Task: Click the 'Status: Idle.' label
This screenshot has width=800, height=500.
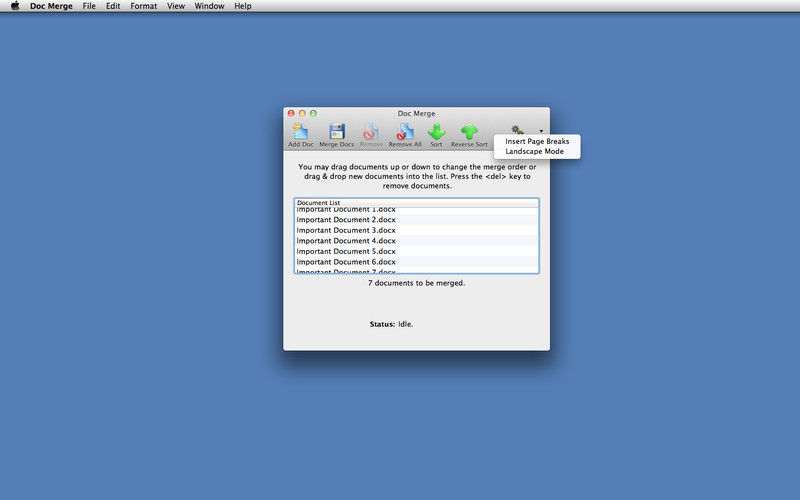Action: click(391, 324)
